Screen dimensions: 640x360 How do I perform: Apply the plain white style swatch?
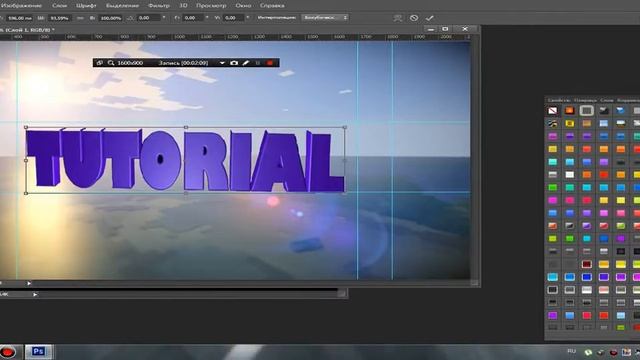(x=569, y=175)
